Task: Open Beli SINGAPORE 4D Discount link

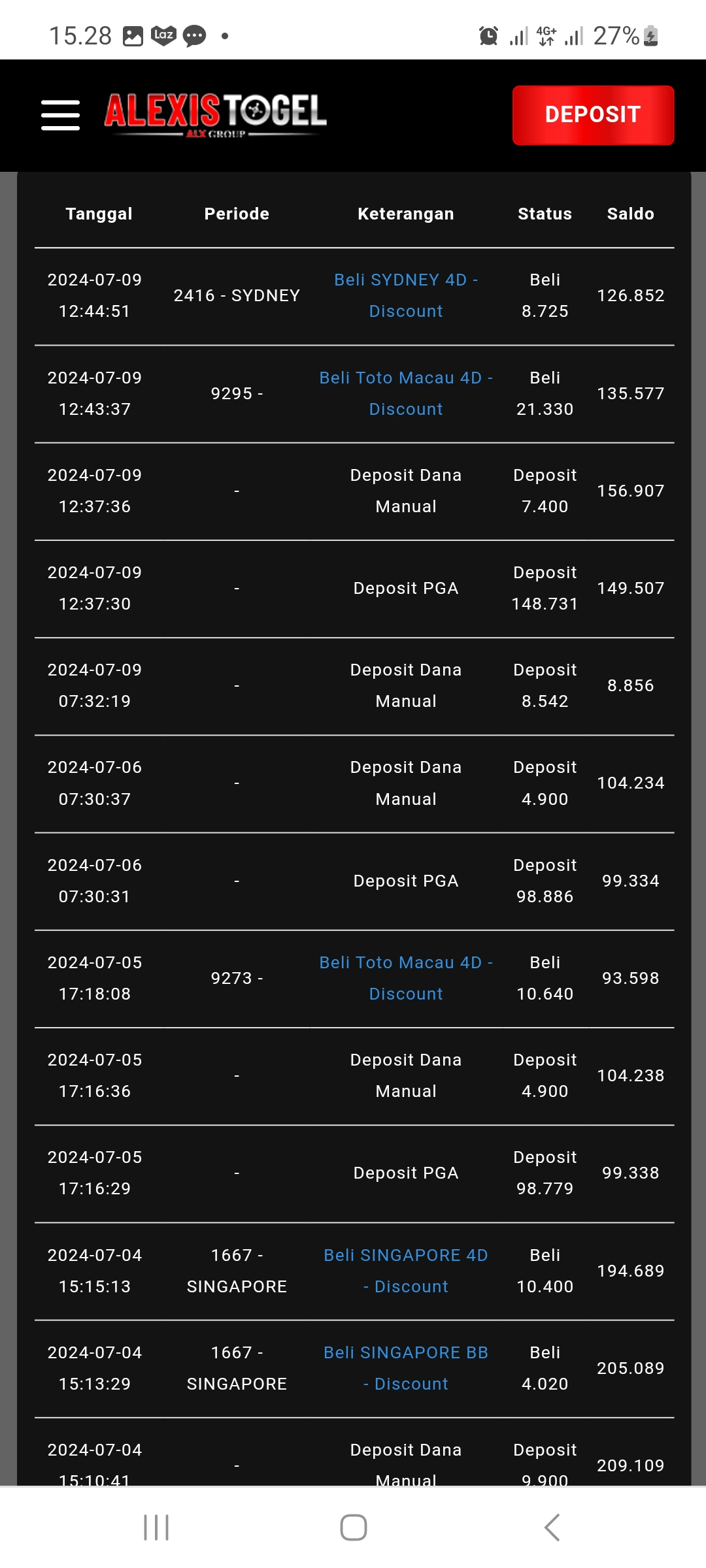Action: pos(406,1271)
